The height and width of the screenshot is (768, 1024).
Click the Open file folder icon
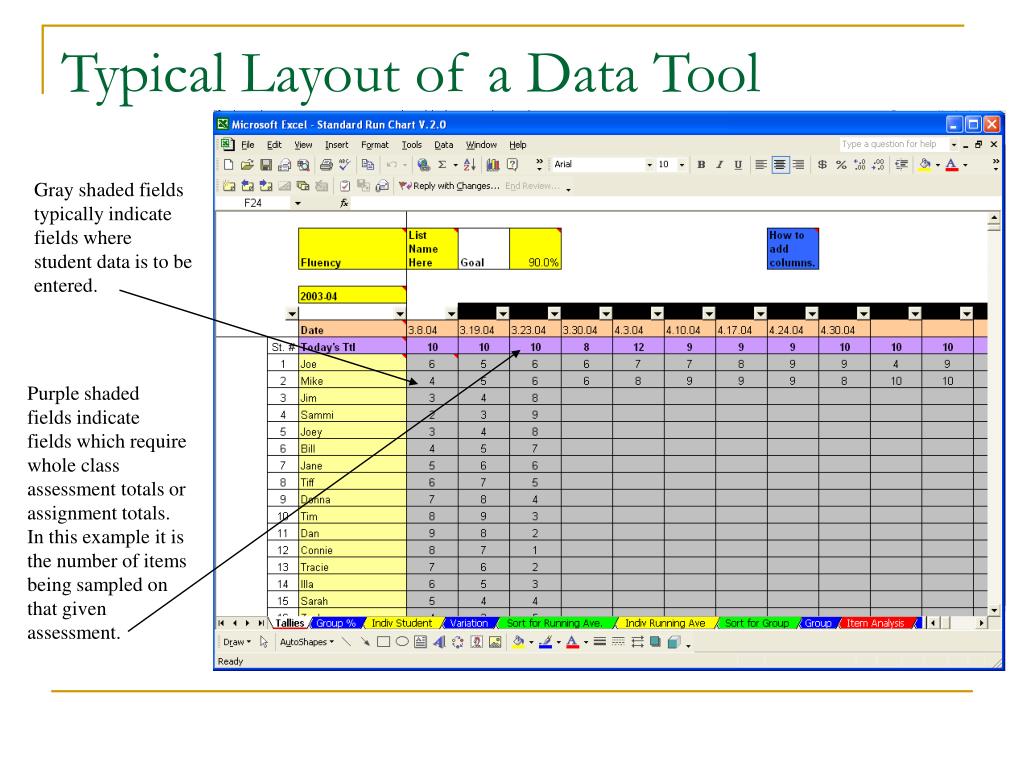click(x=247, y=165)
